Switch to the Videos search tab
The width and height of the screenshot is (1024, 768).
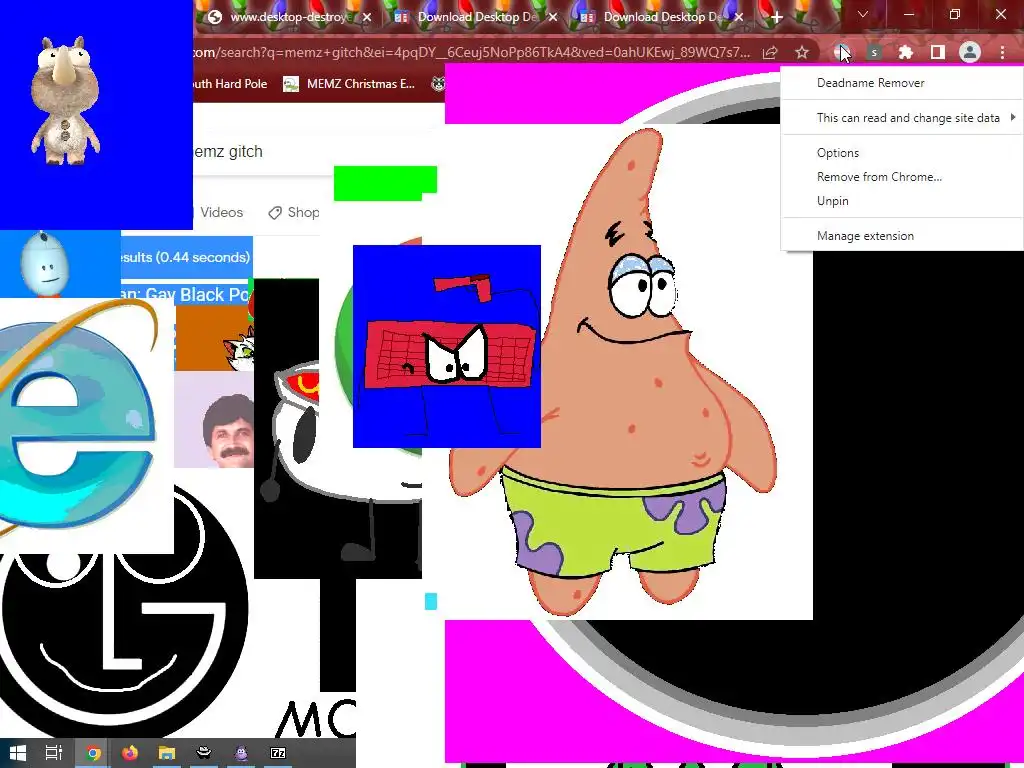point(221,212)
